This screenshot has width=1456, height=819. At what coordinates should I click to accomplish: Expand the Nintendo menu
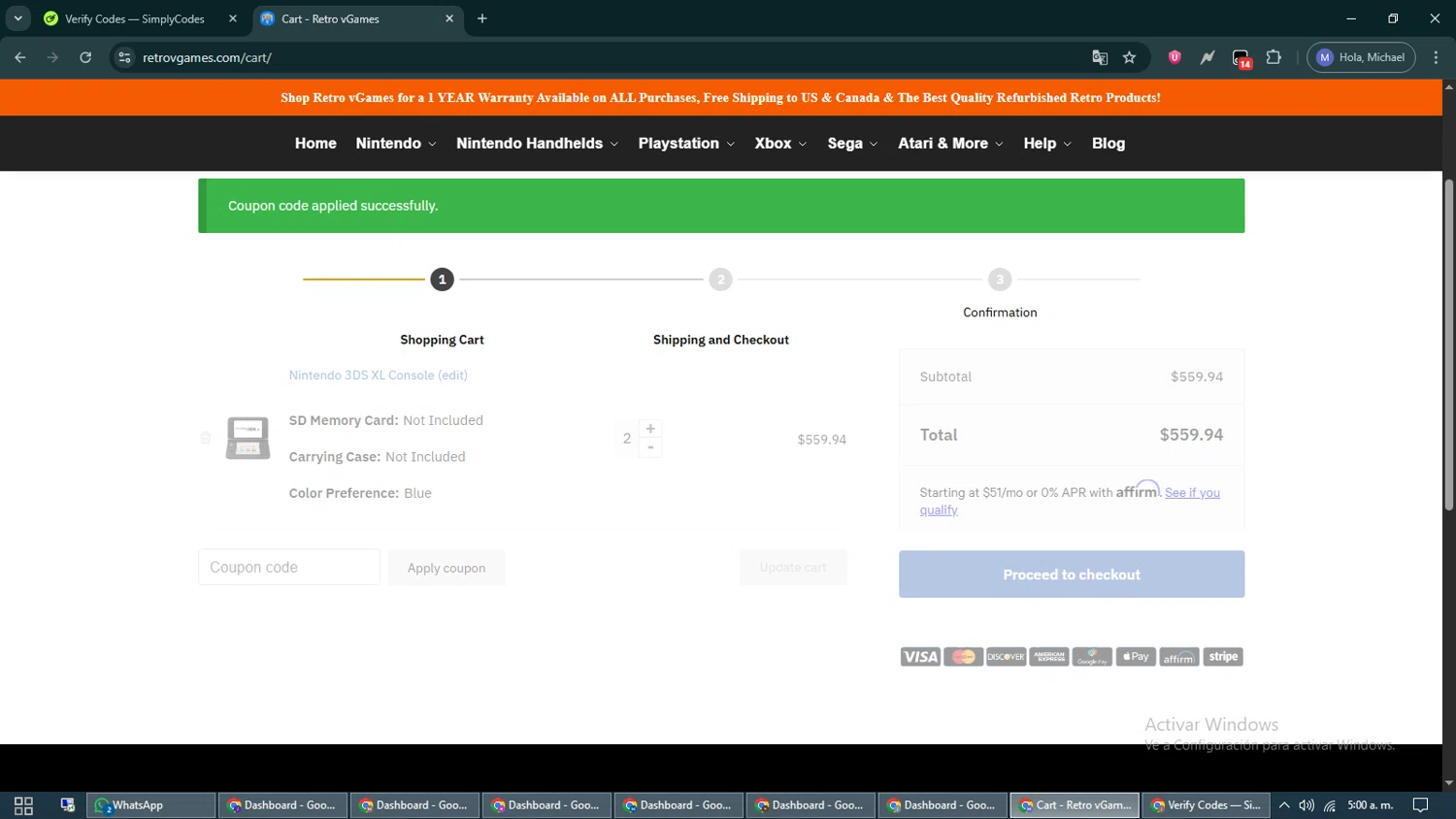pos(396,143)
